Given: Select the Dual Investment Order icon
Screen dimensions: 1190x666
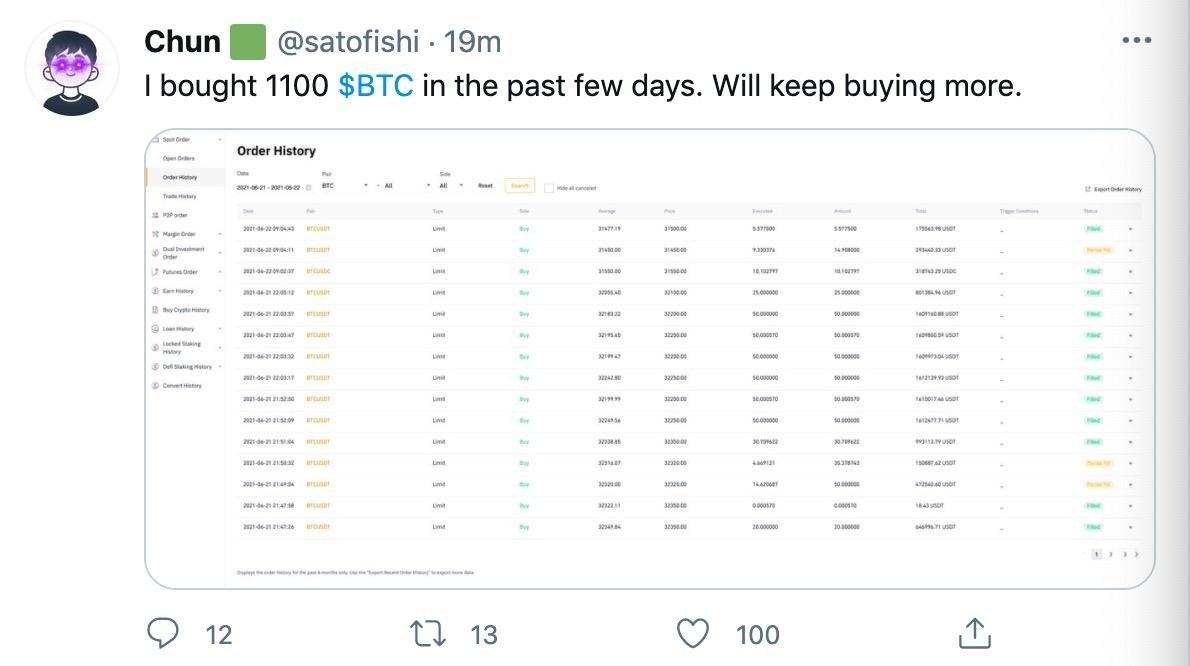Looking at the screenshot, I should pos(155,252).
